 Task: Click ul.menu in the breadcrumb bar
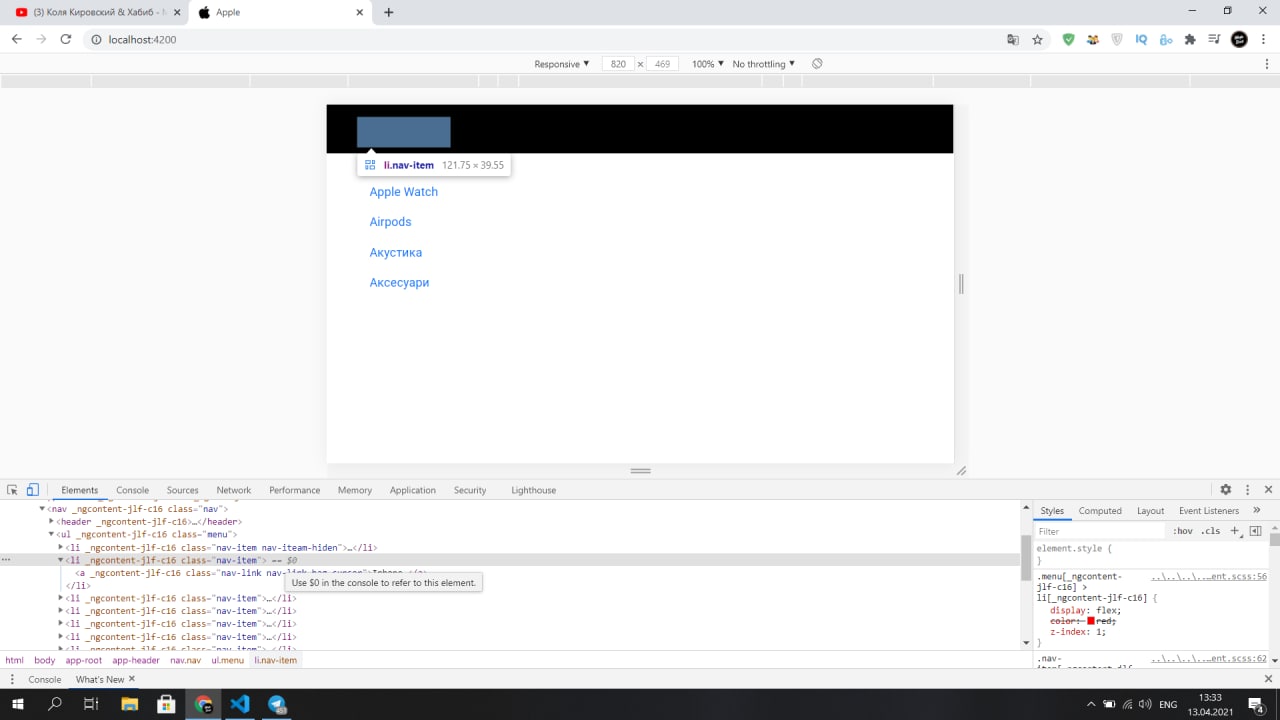[x=228, y=661]
